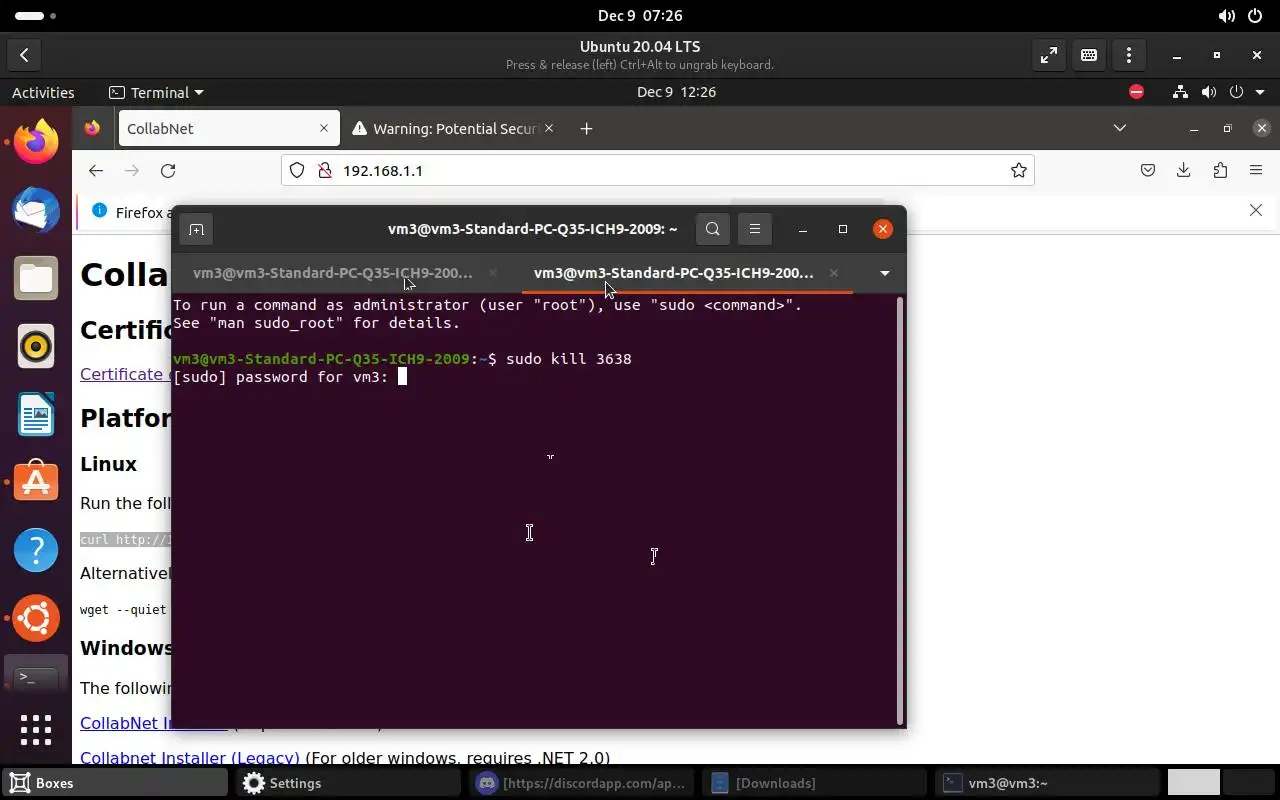Image resolution: width=1280 pixels, height=800 pixels.
Task: Open Help from the dock
Action: coord(36,550)
